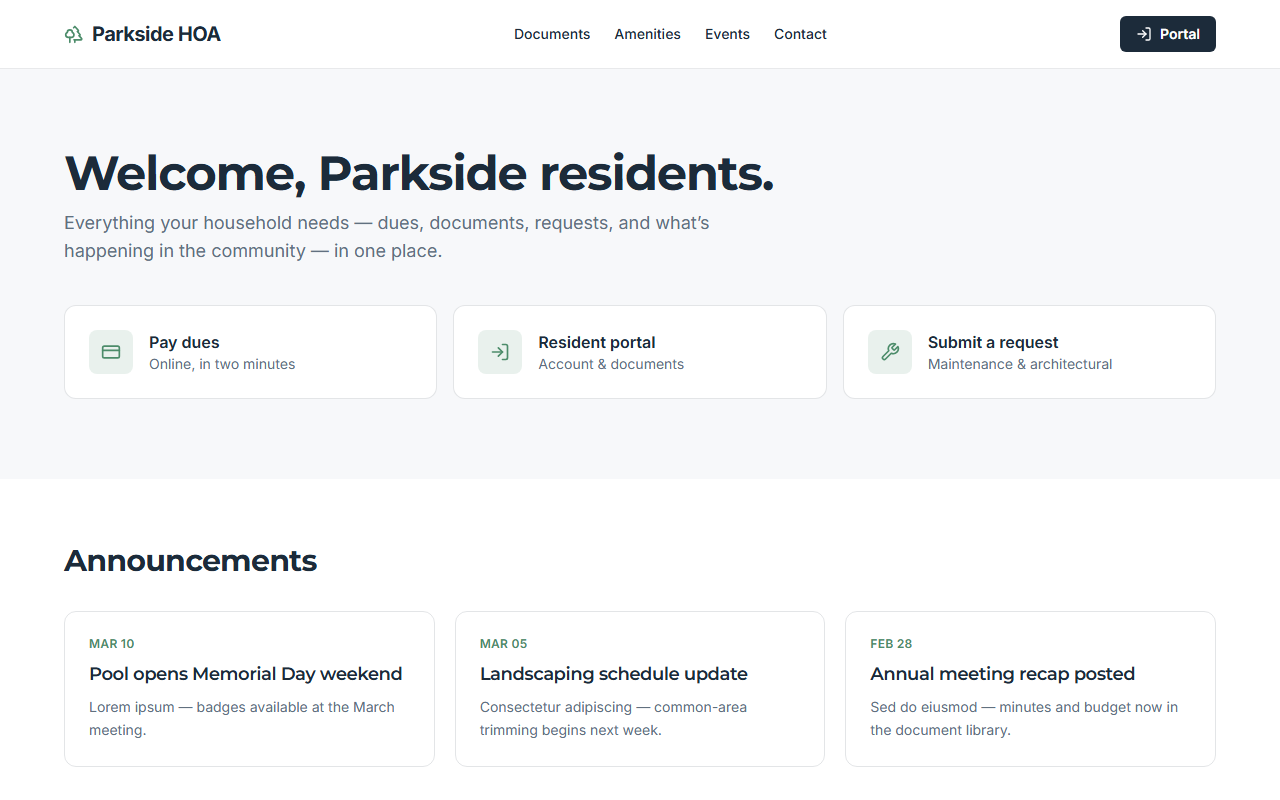
Task: Click the login icon inside the Portal button
Action: click(1144, 34)
